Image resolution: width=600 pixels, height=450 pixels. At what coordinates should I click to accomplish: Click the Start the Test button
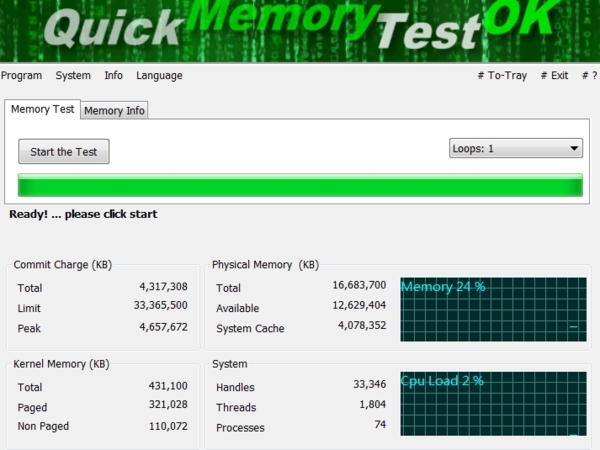pos(64,152)
